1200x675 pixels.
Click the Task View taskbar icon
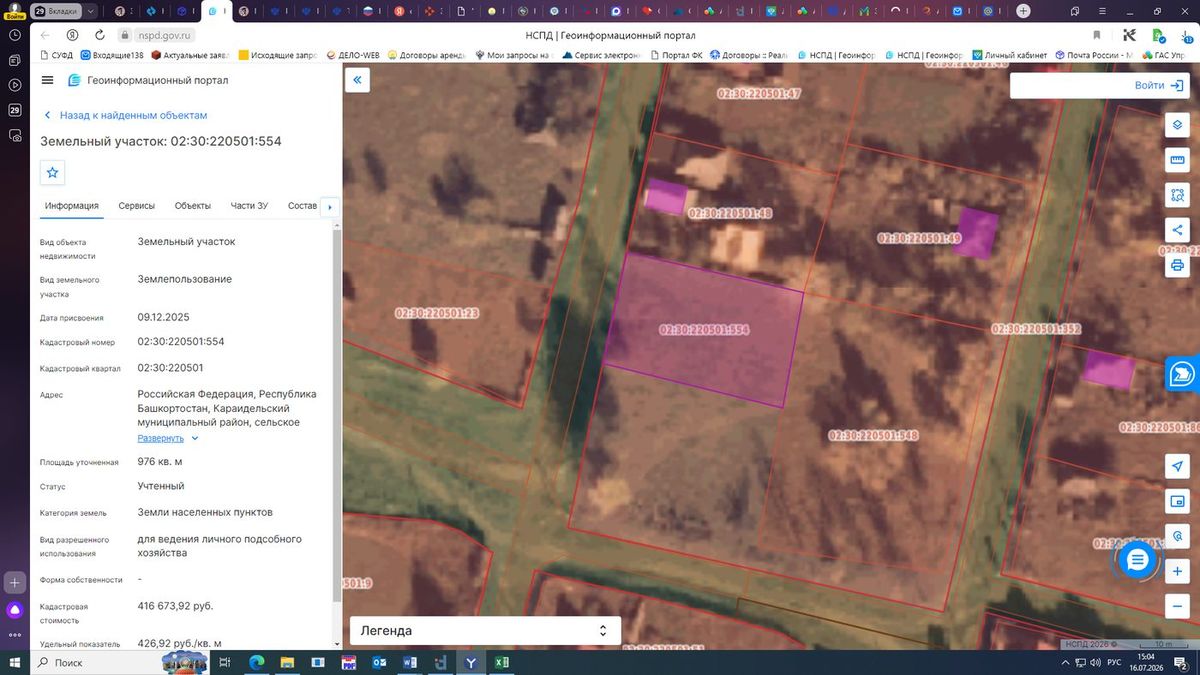(225, 662)
